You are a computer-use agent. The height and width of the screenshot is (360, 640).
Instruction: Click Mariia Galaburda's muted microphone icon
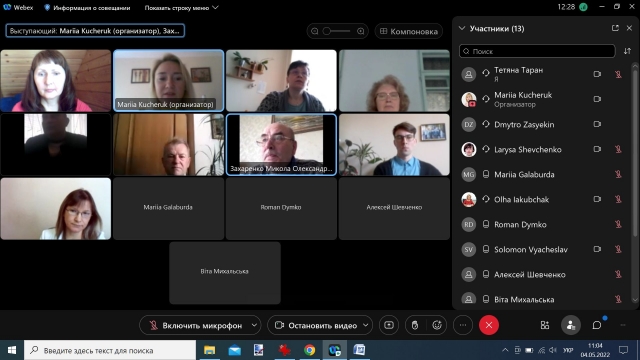tap(618, 174)
